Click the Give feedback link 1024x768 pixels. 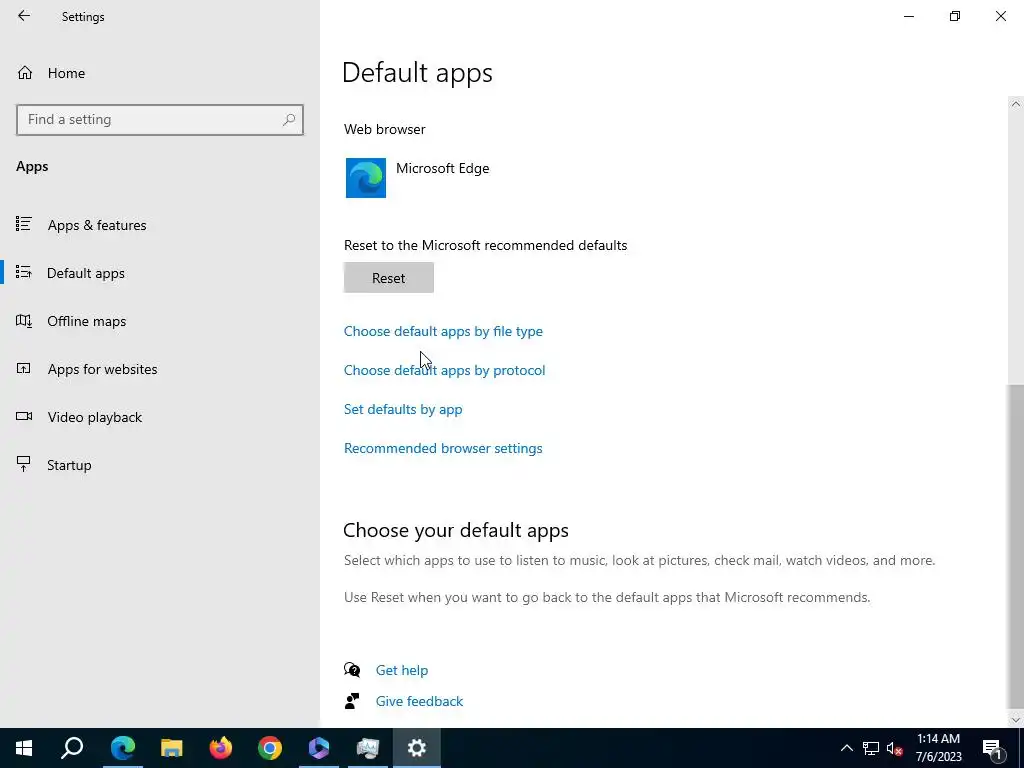tap(419, 701)
